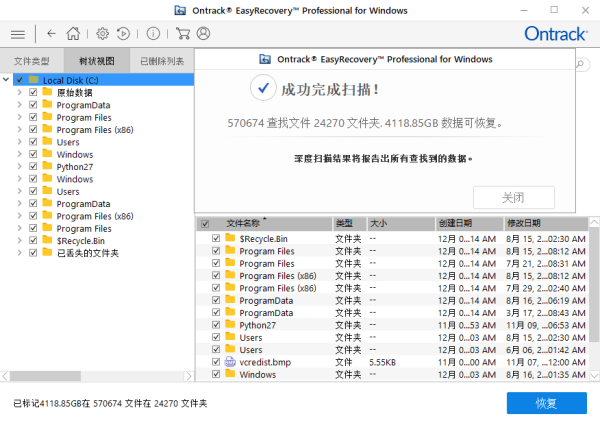Uncheck $Recycle.Bin checkbox in file list
Screen dimensions: 600x423
pyautogui.click(x=216, y=238)
